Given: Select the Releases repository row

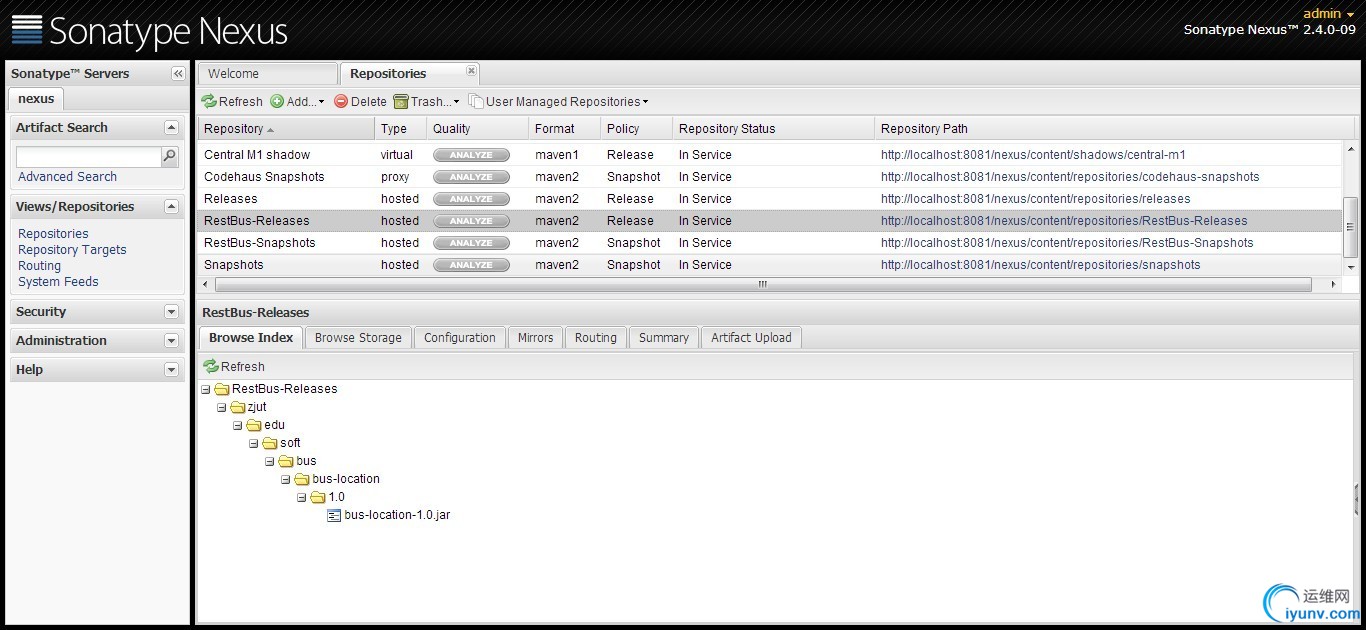Looking at the screenshot, I should 769,199.
